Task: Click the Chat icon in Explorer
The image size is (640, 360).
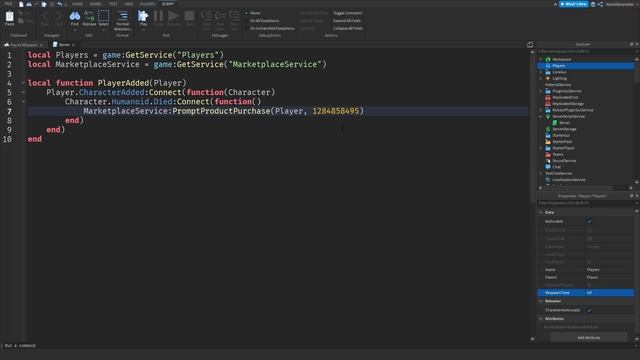Action: (548, 167)
